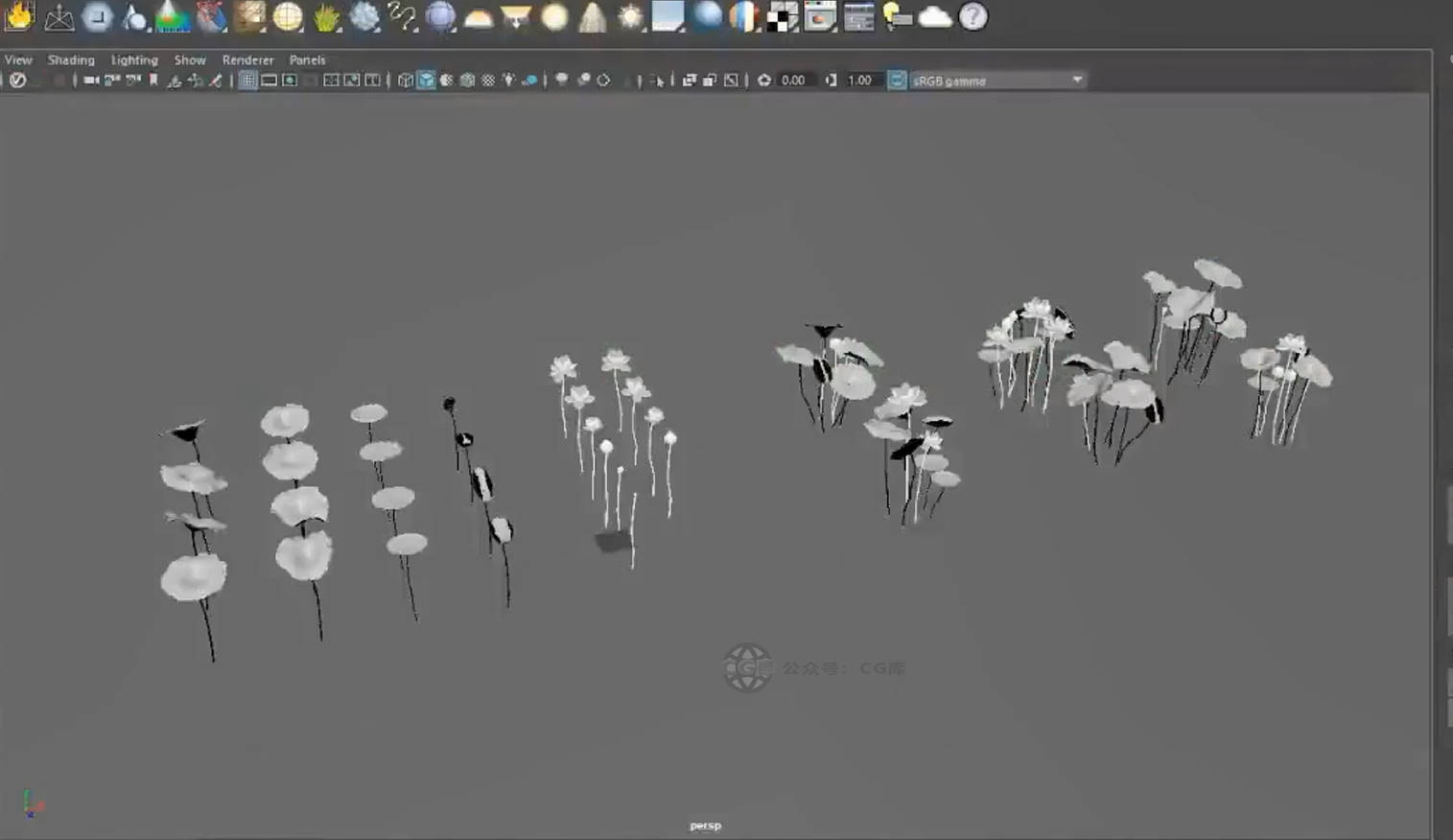Open help with the question mark icon
Image resolution: width=1453 pixels, height=840 pixels.
click(973, 17)
